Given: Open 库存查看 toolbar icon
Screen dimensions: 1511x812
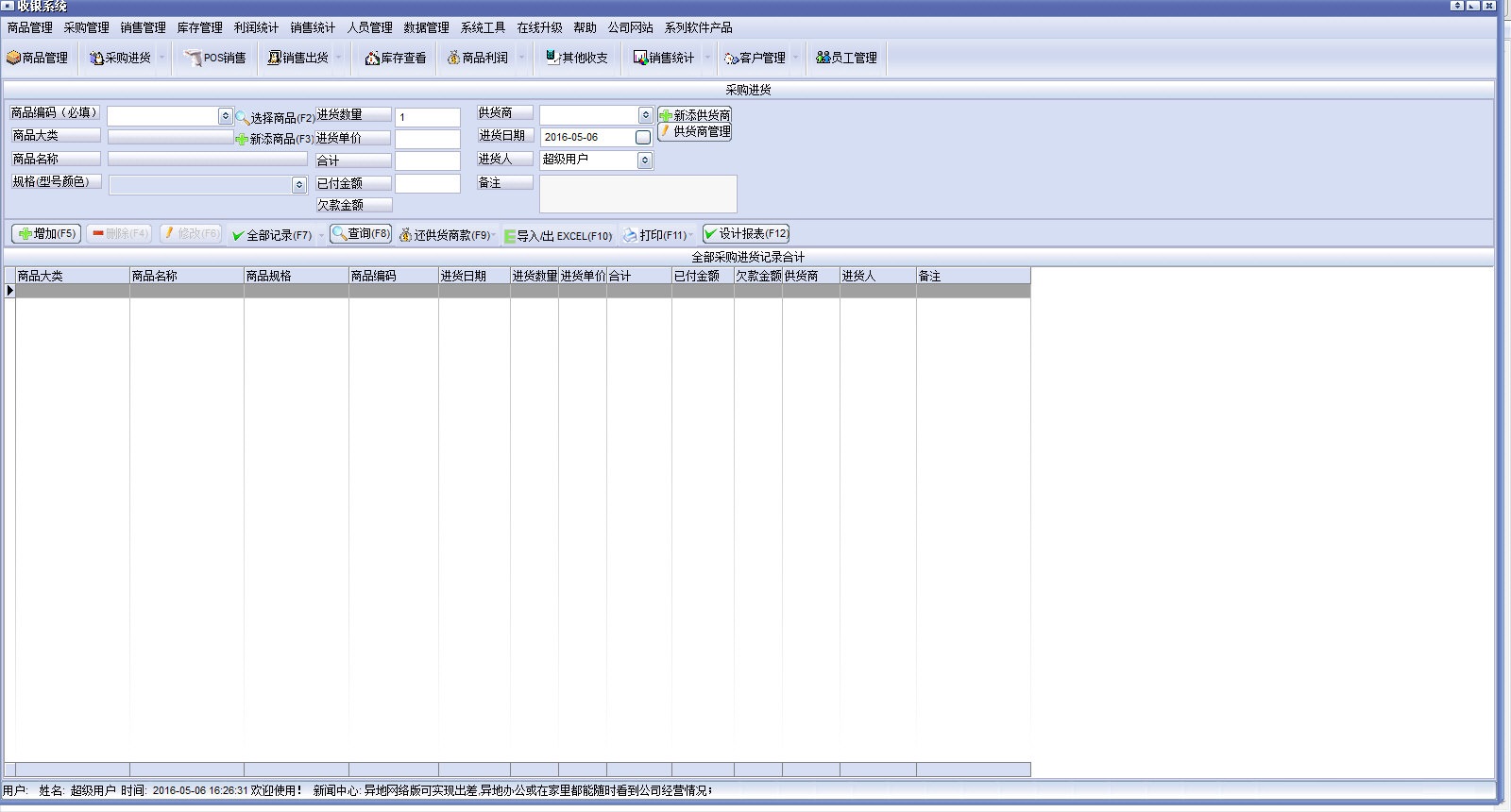Looking at the screenshot, I should 396,58.
